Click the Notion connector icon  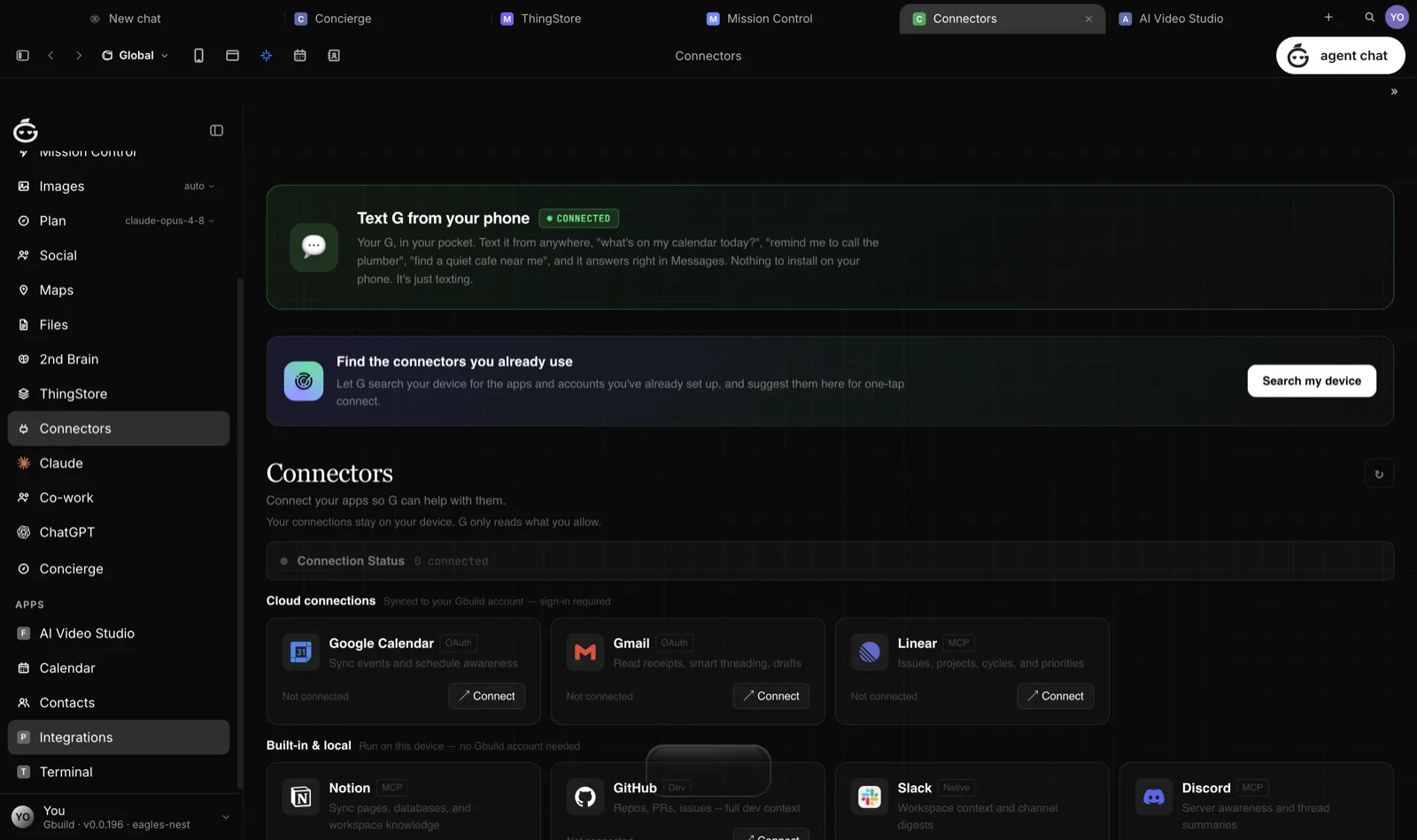301,797
